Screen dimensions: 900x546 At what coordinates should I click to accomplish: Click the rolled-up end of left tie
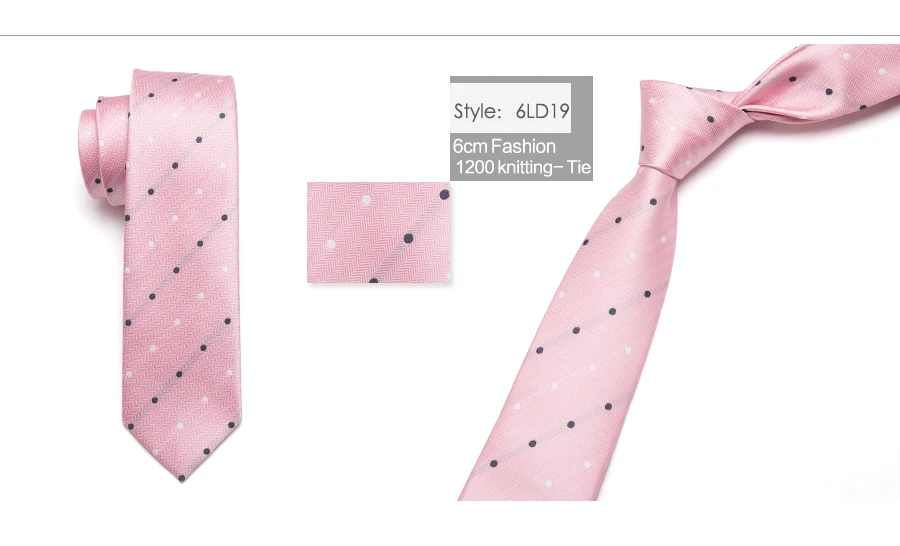tap(102, 149)
